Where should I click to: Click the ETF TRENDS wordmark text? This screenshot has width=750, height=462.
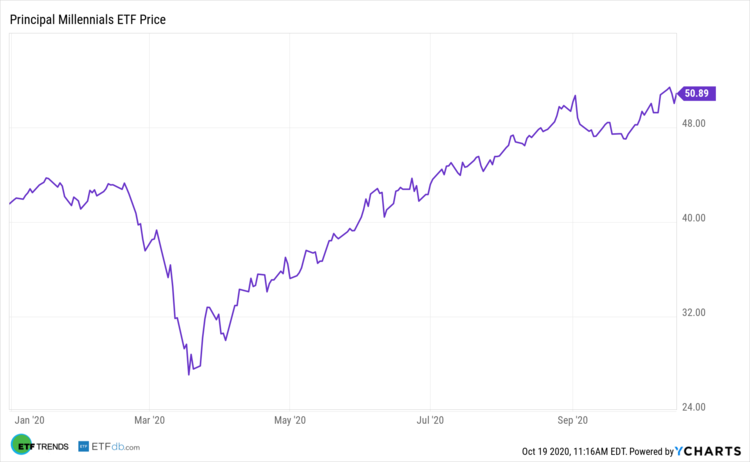(x=50, y=446)
